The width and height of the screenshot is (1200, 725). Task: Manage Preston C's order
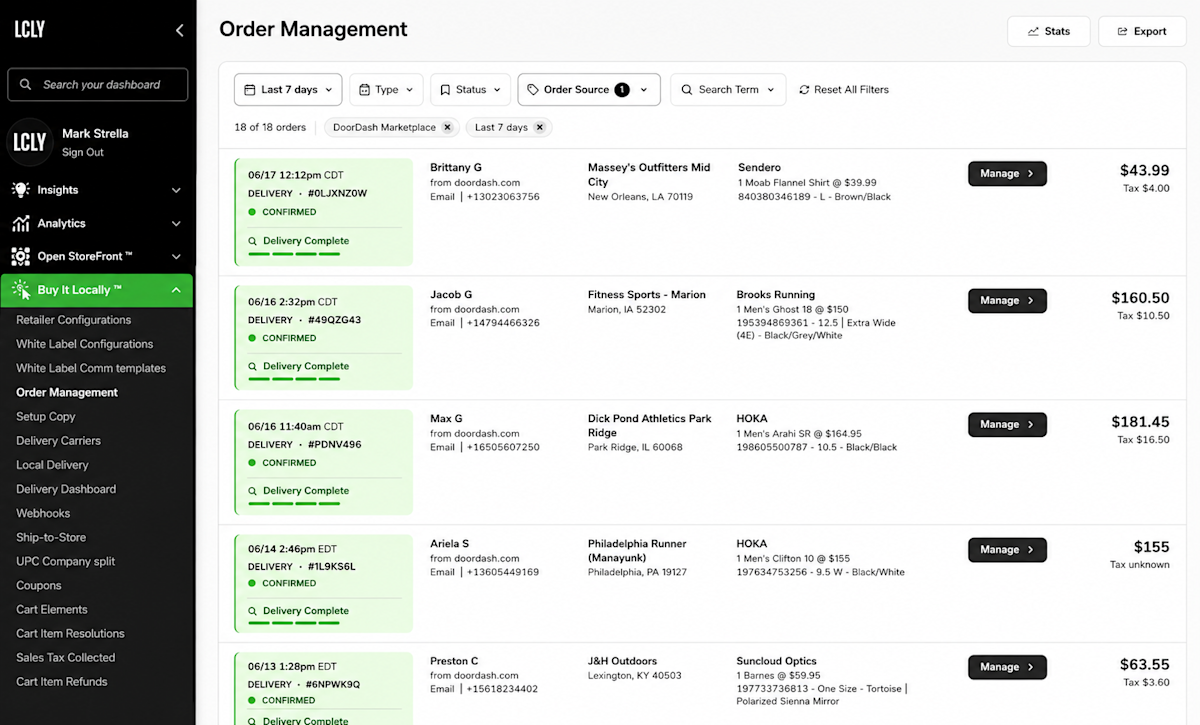1007,667
